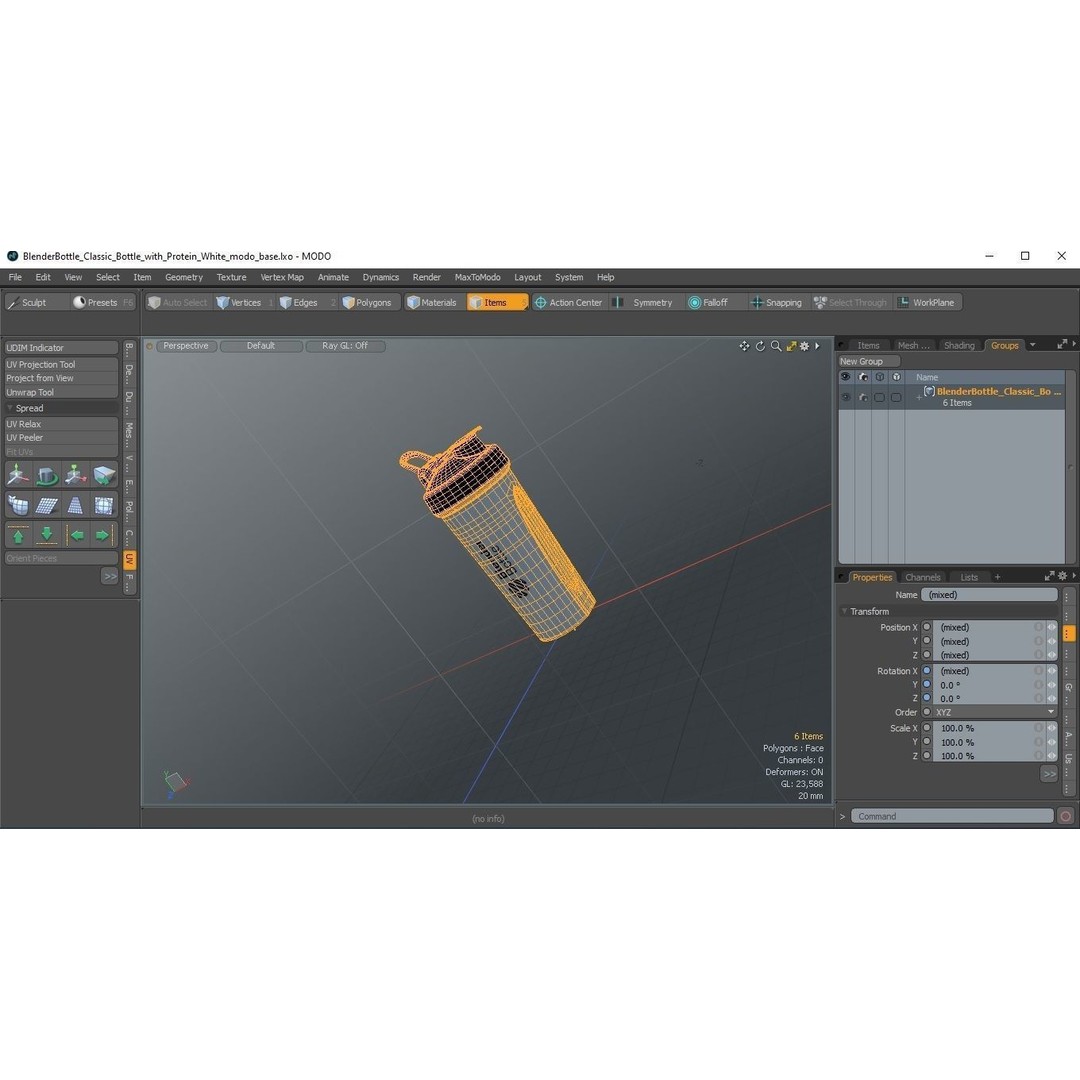Toggle the Order channel circle
This screenshot has width=1080, height=1080.
(x=927, y=712)
